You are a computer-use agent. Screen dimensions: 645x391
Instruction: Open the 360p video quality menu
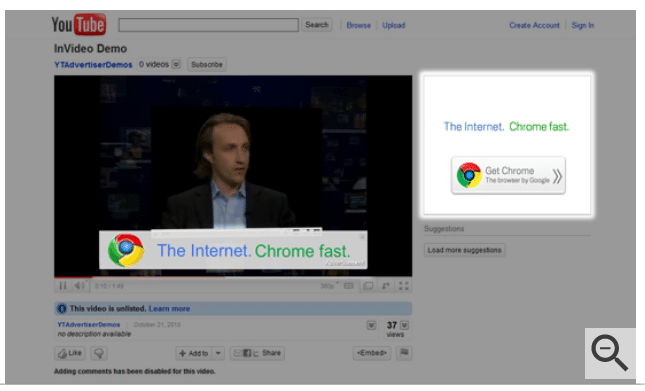pos(329,286)
